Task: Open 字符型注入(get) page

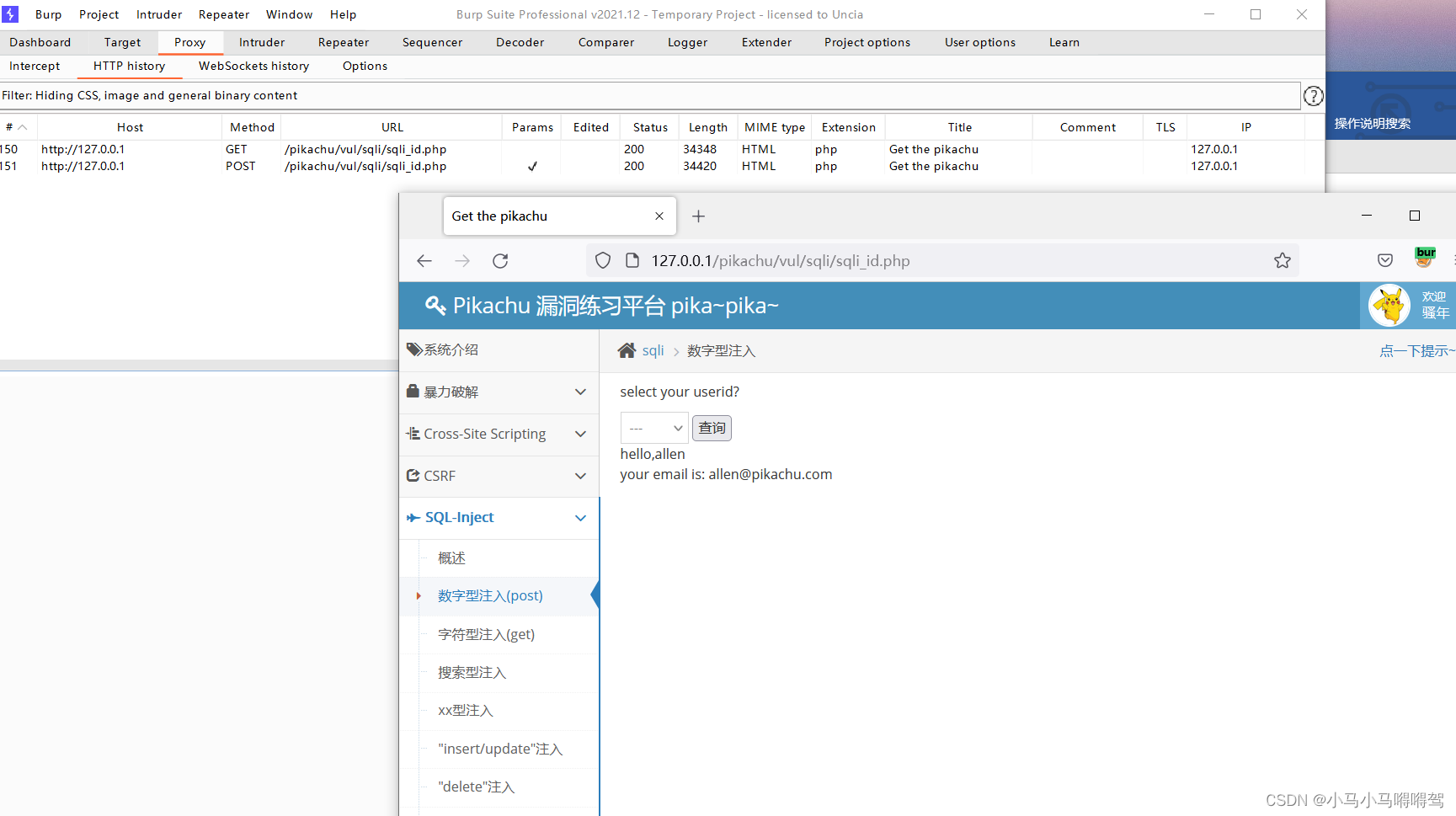Action: pos(487,635)
